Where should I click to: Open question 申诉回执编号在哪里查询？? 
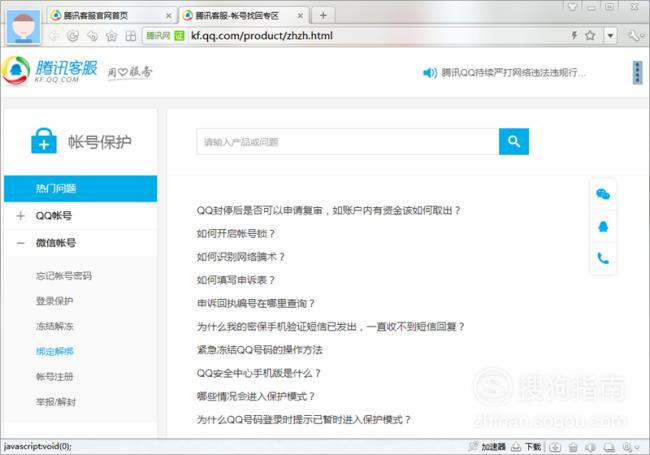pos(256,303)
